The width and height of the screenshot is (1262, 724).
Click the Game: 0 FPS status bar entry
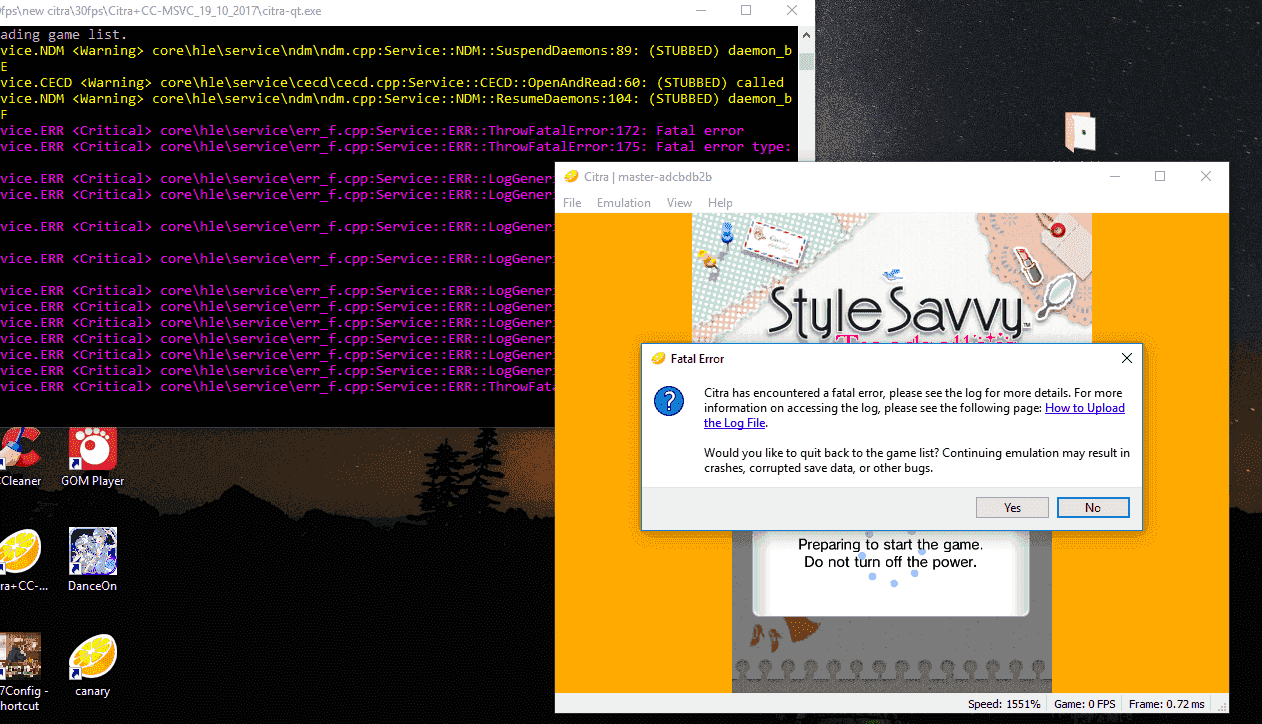(x=1085, y=704)
